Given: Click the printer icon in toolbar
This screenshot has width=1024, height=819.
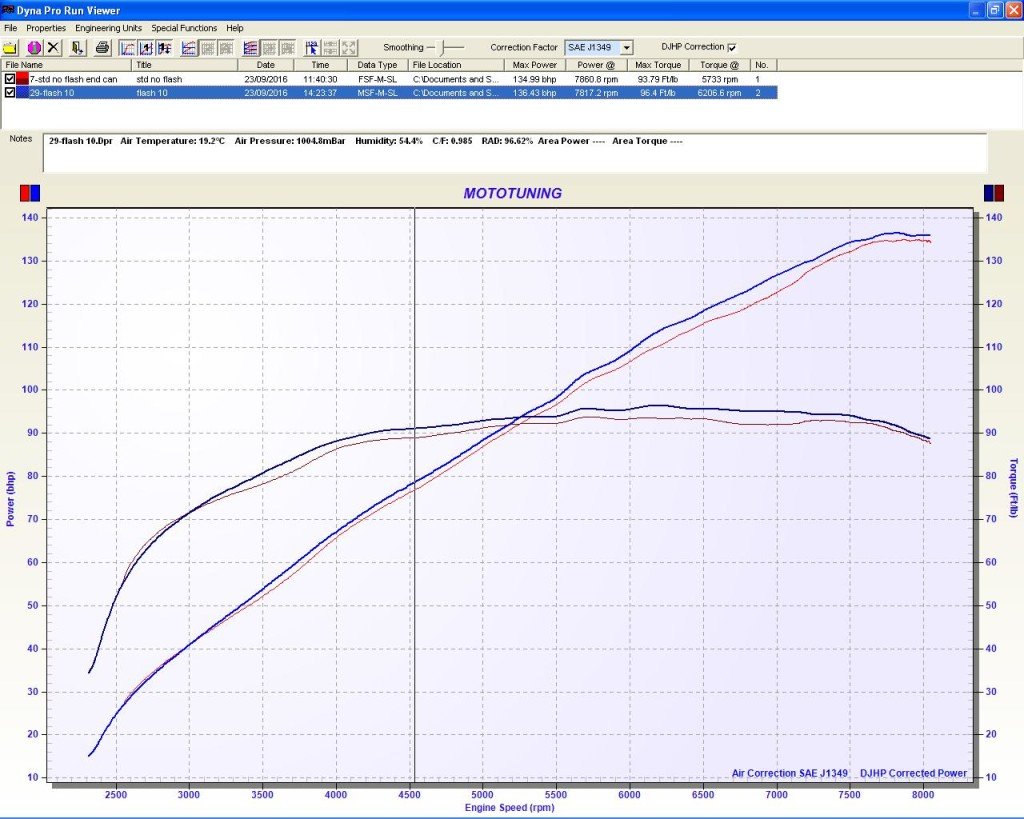Looking at the screenshot, I should [x=102, y=47].
